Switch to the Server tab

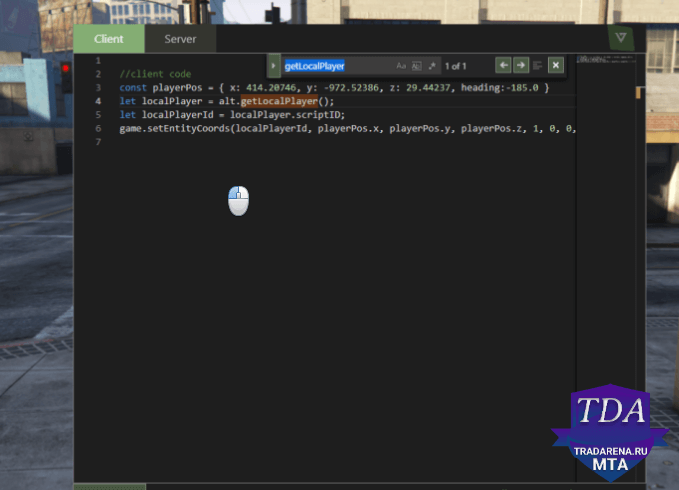pyautogui.click(x=180, y=39)
